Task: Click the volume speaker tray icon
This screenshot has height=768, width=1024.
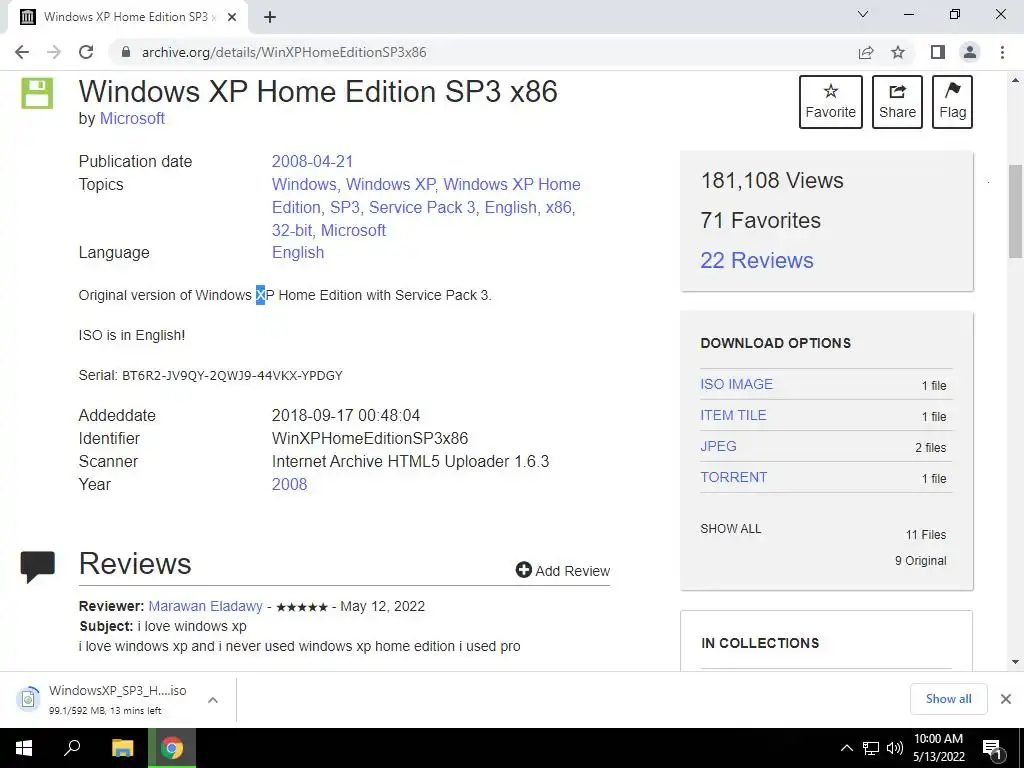Action: (895, 748)
